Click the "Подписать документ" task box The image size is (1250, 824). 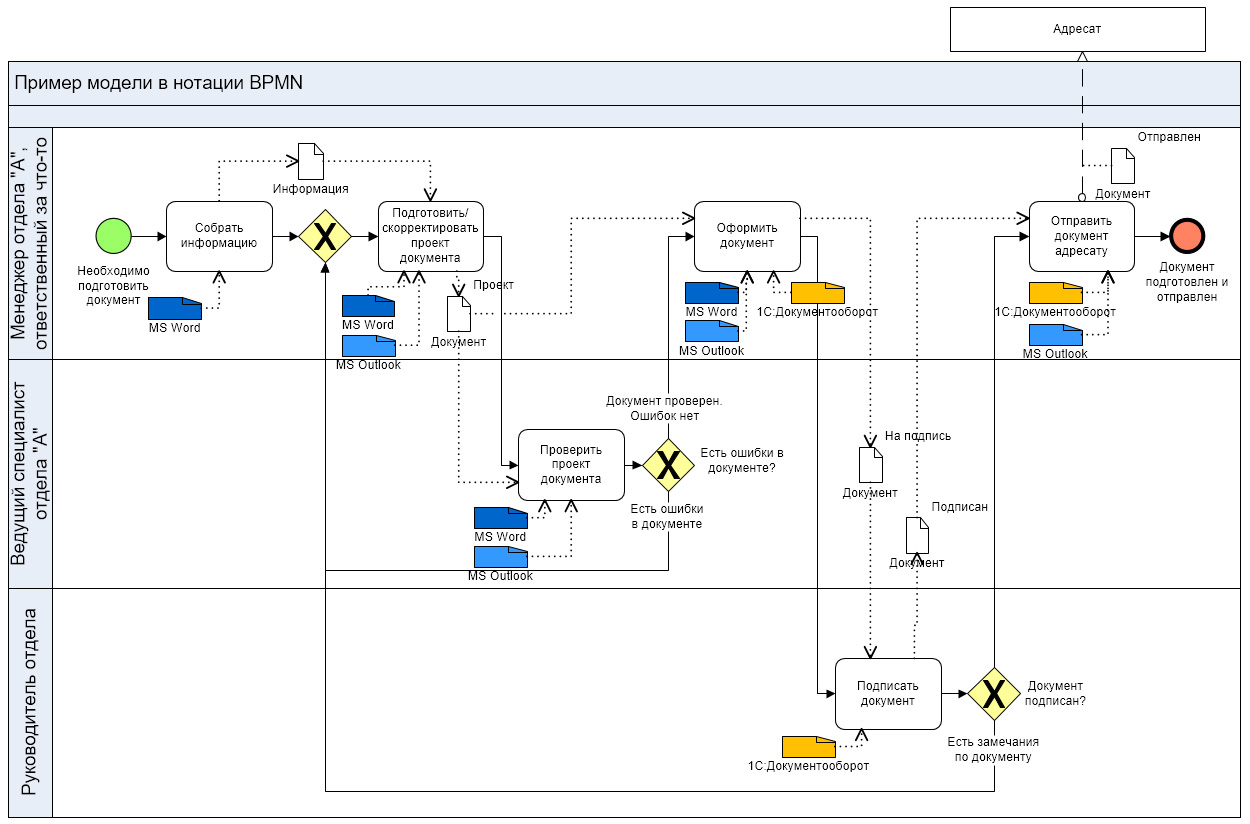pyautogui.click(x=888, y=694)
